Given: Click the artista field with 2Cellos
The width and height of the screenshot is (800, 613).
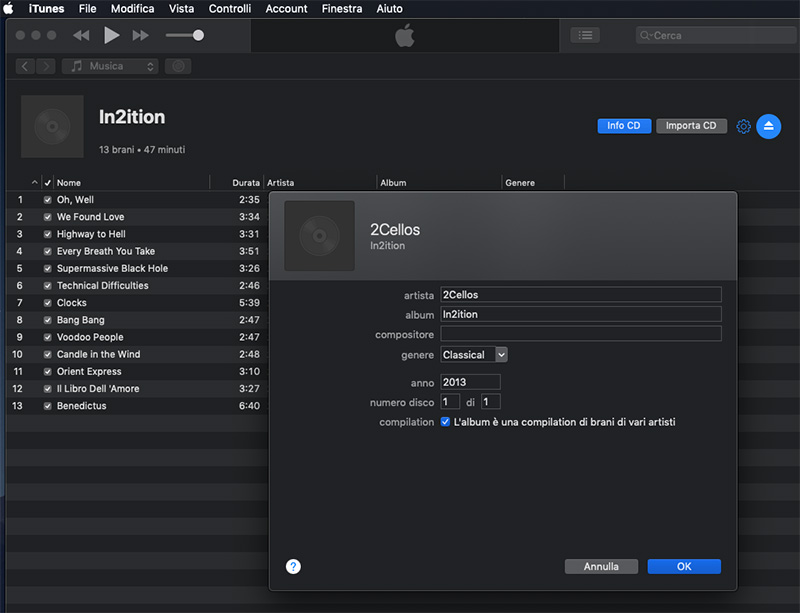Looking at the screenshot, I should pyautogui.click(x=581, y=295).
